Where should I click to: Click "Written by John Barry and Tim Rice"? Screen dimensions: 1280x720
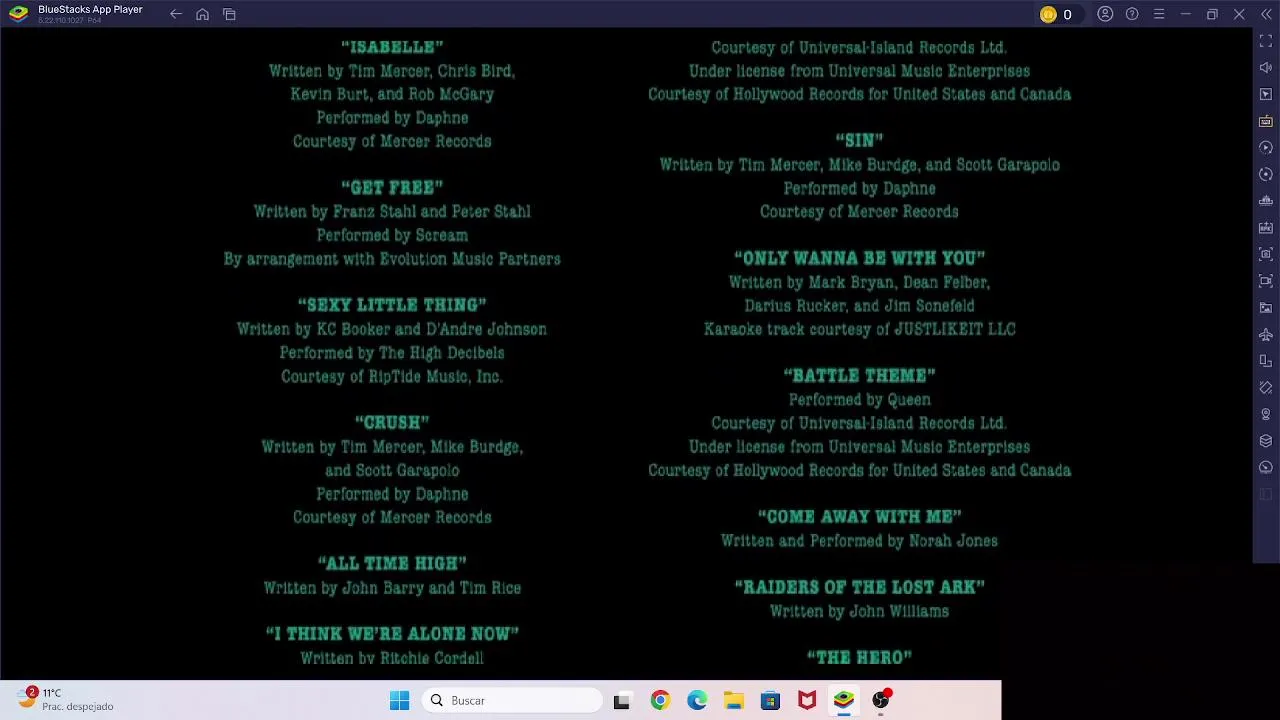pyautogui.click(x=392, y=588)
